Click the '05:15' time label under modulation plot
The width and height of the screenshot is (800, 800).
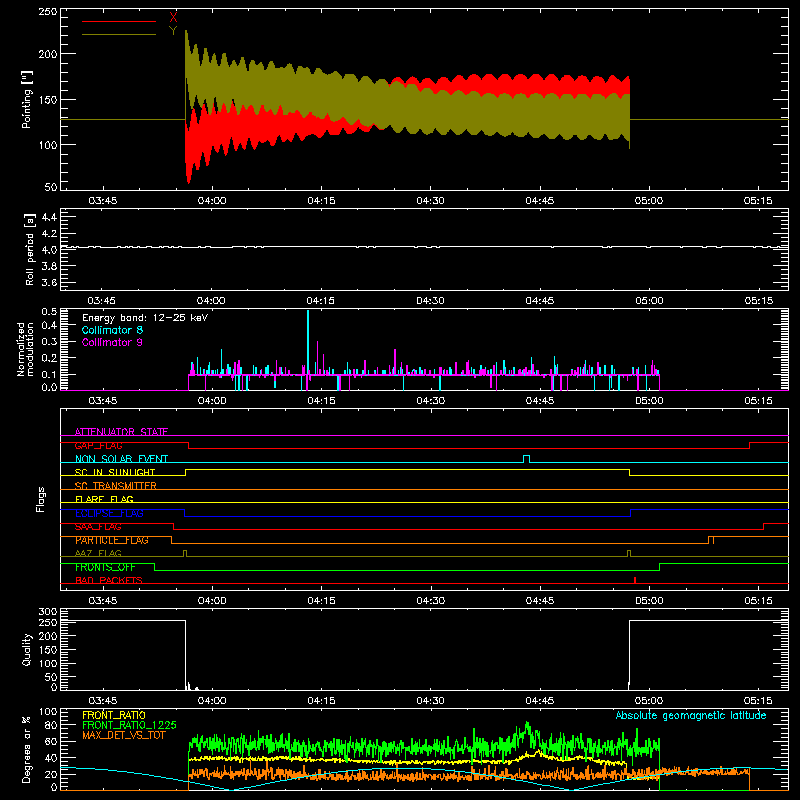click(758, 401)
